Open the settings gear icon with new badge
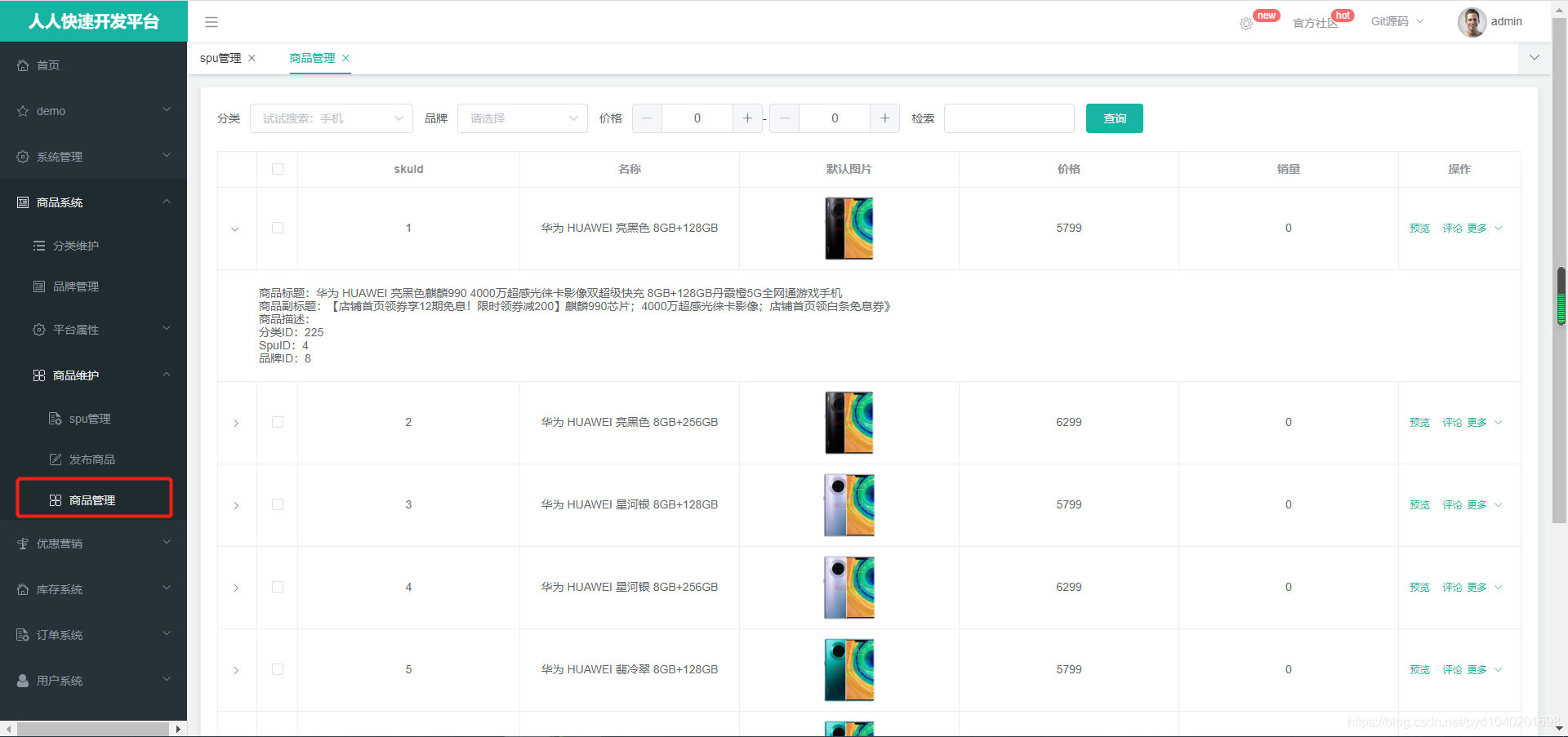1568x737 pixels. click(x=1246, y=24)
